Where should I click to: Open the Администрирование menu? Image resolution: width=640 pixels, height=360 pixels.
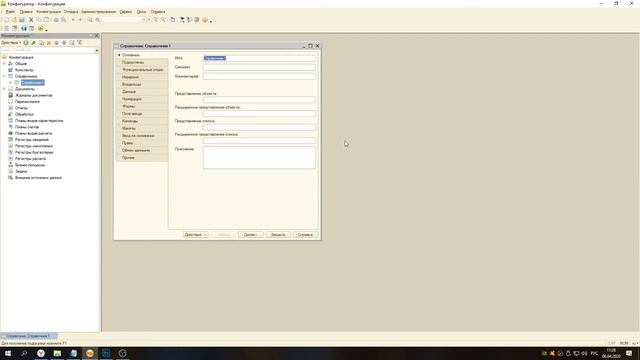coord(99,12)
